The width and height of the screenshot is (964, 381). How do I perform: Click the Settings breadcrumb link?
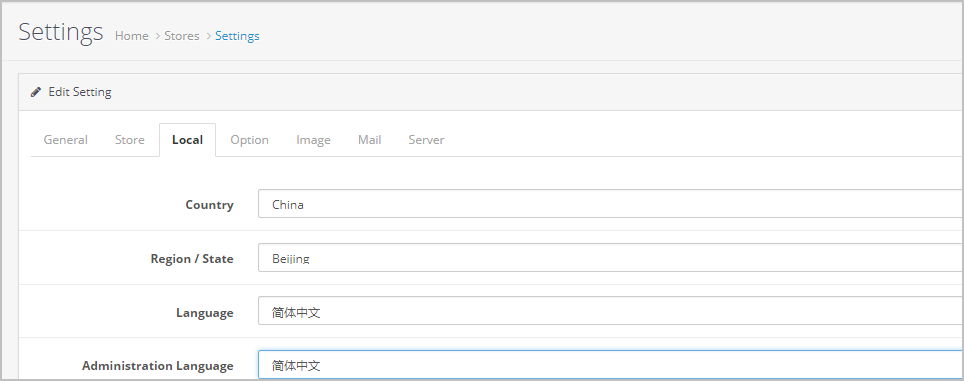point(237,36)
